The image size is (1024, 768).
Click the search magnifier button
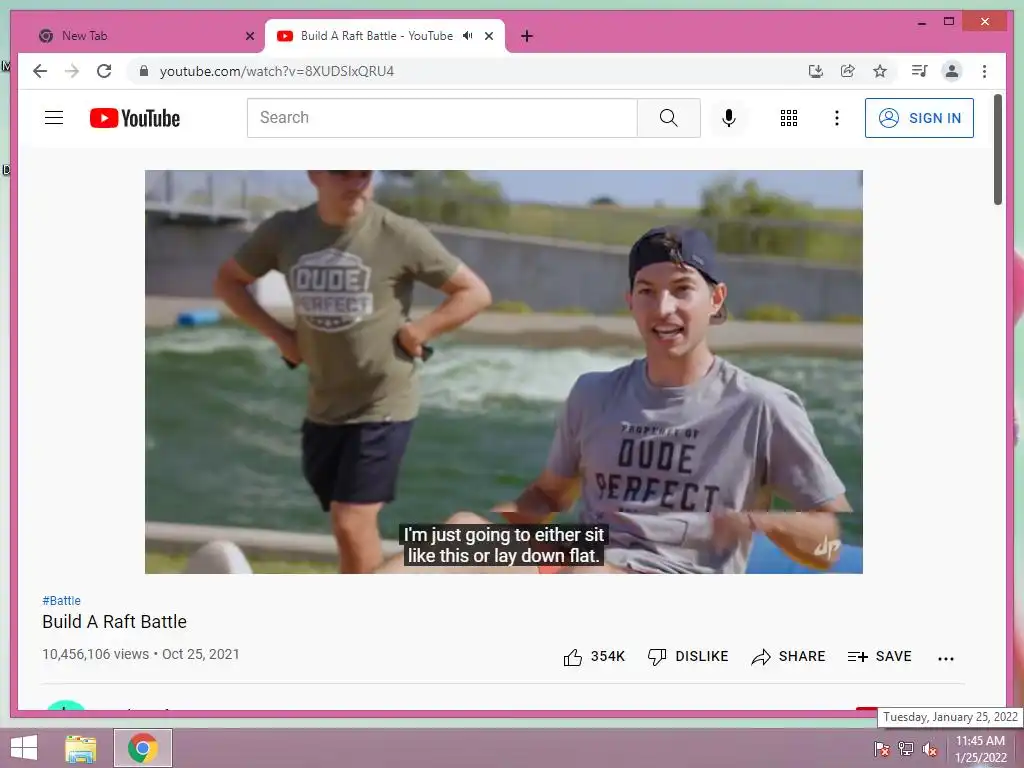pos(669,118)
